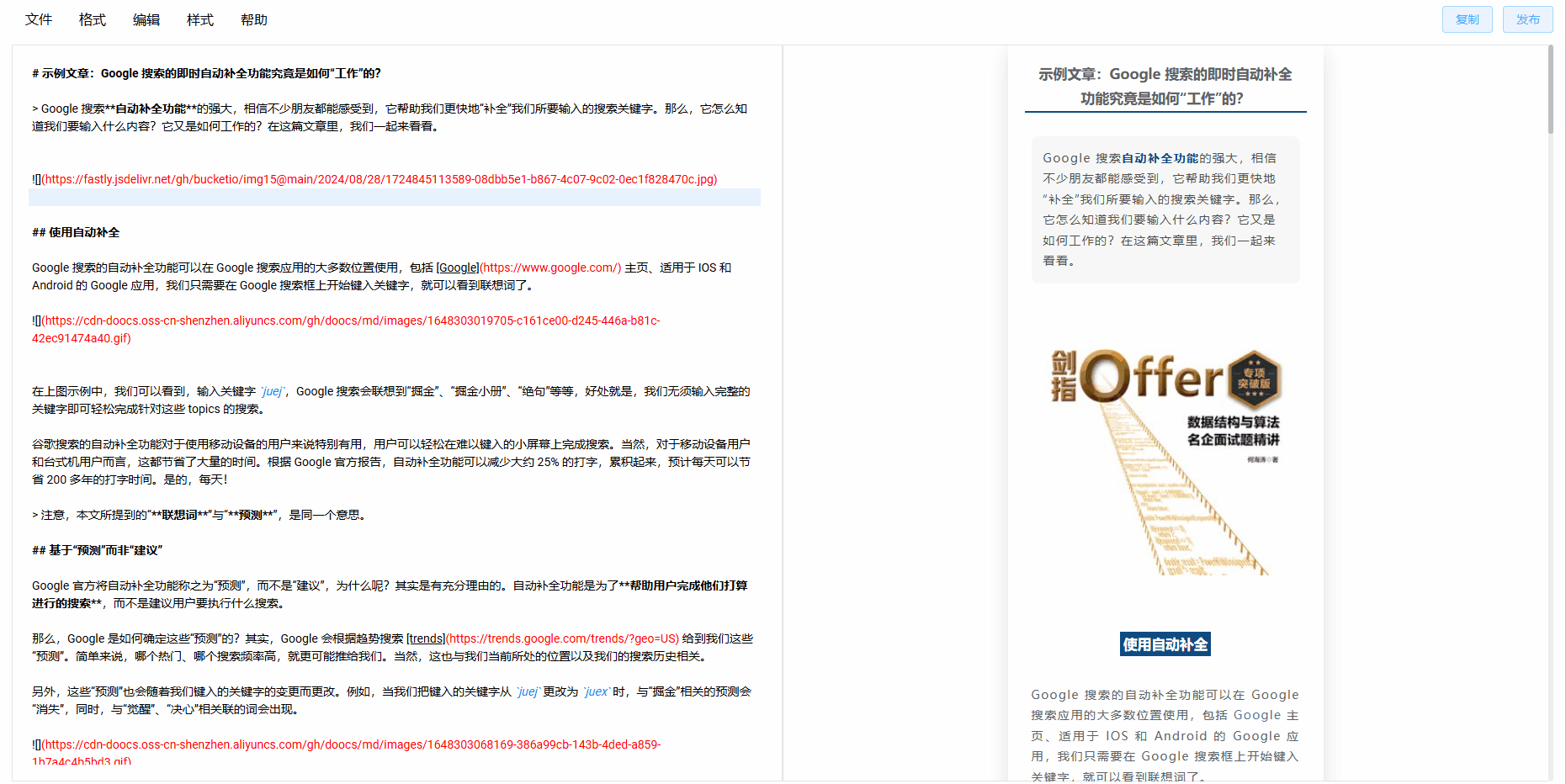
Task: Click the '> Google 搜索**自动补全功能**' quote line in editor
Action: tap(390, 118)
